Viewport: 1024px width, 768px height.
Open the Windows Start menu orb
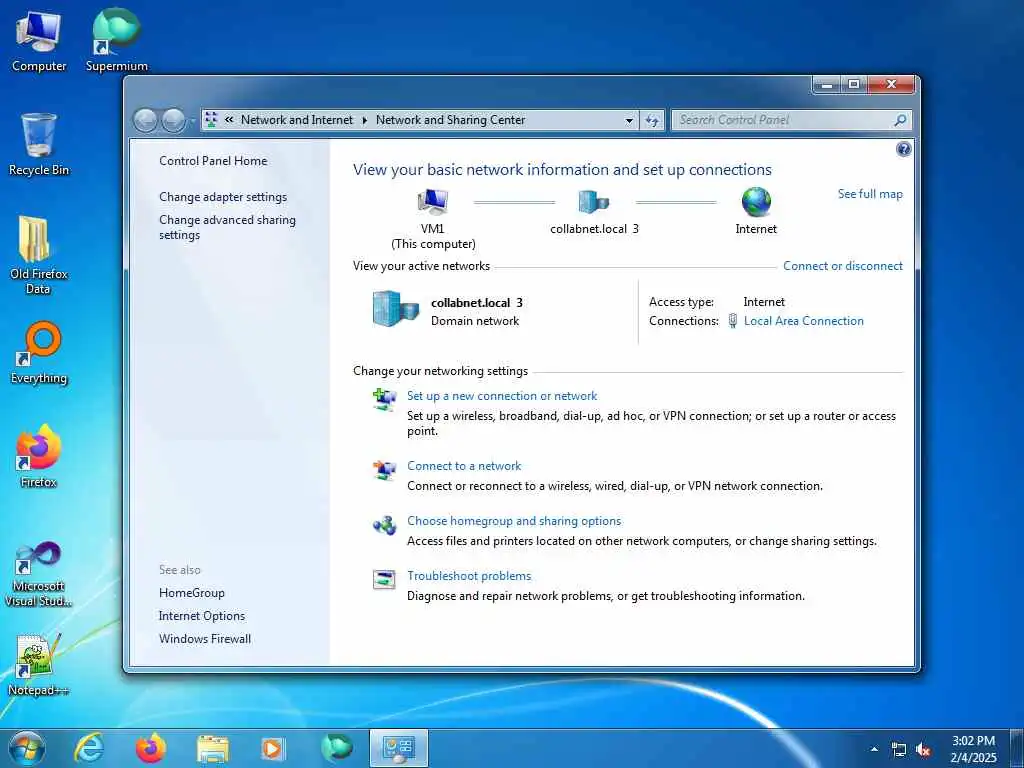(27, 748)
